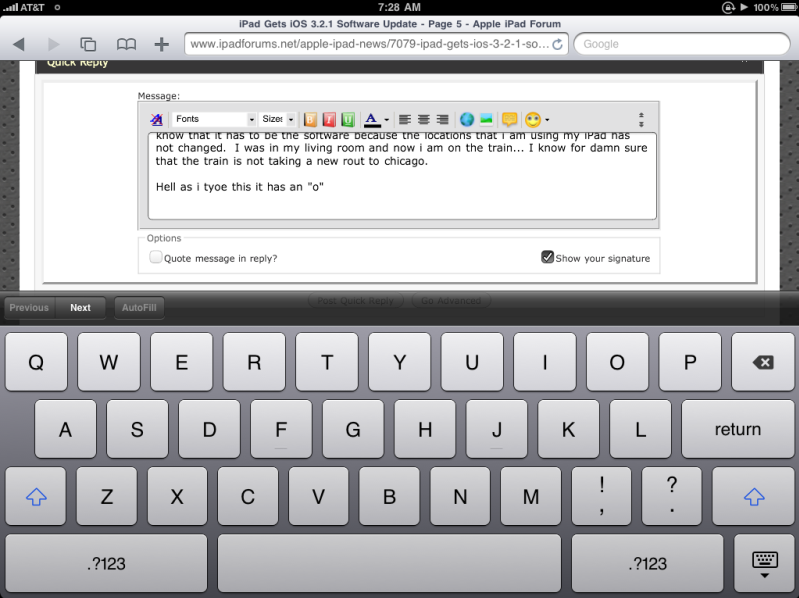Tap the P key
Image resolution: width=799 pixels, height=598 pixels.
(690, 362)
